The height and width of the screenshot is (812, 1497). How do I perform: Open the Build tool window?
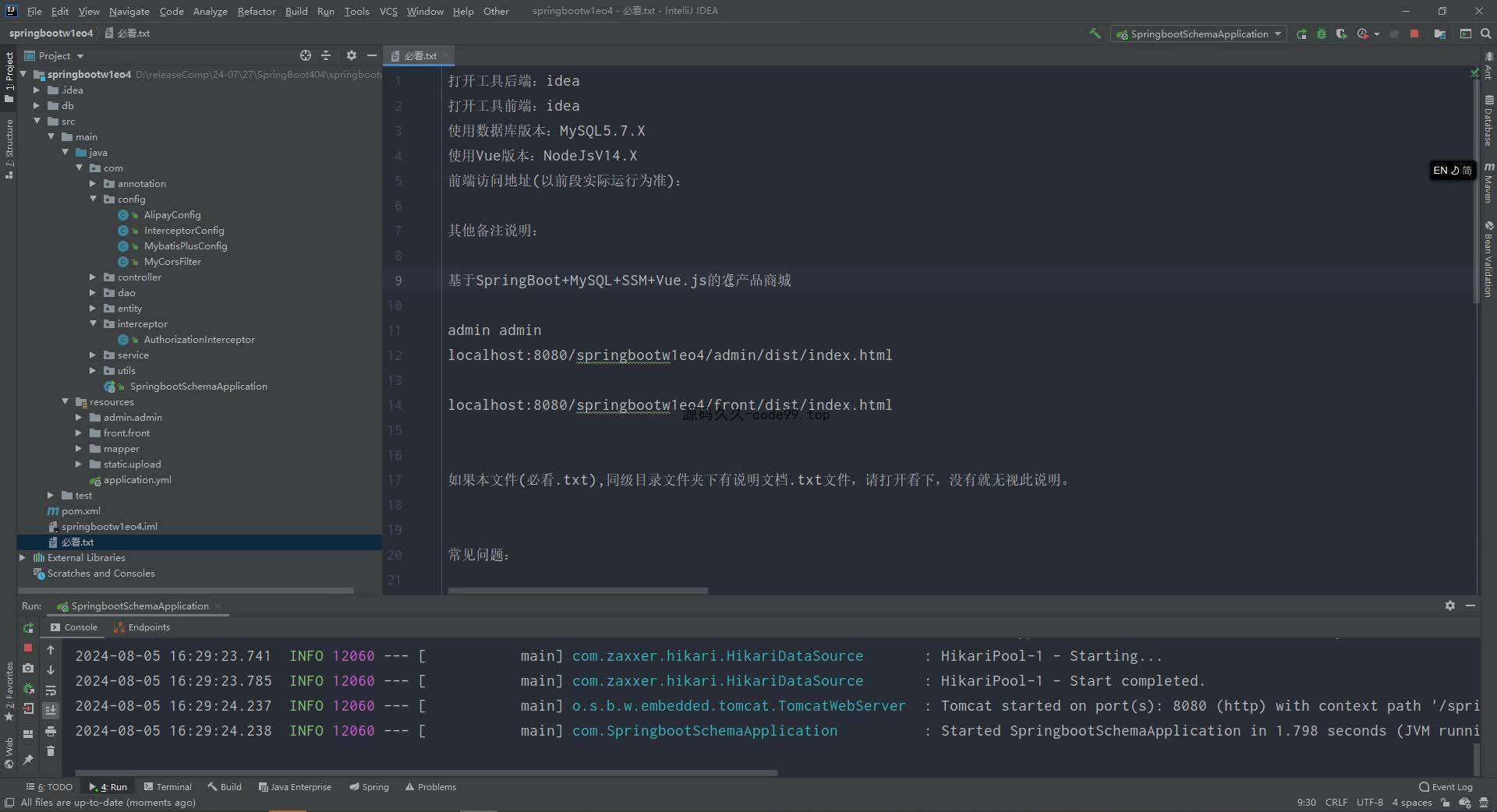tap(225, 787)
